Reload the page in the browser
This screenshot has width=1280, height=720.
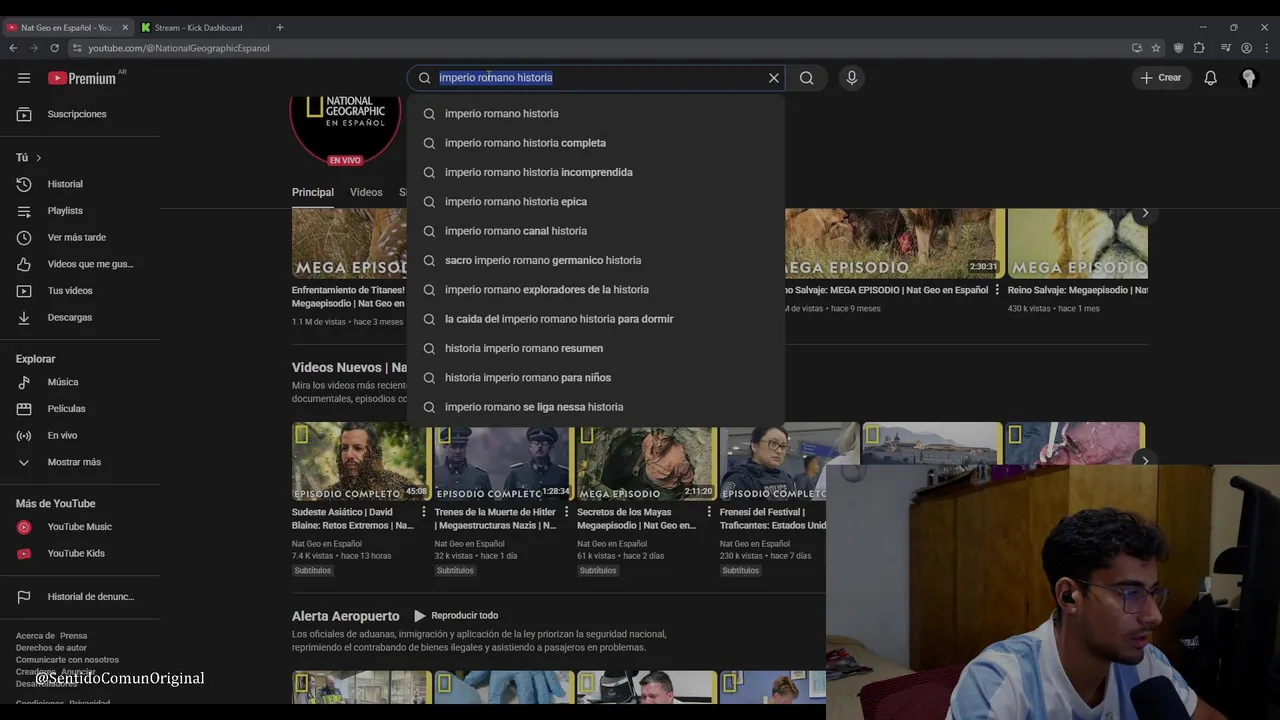coord(54,48)
